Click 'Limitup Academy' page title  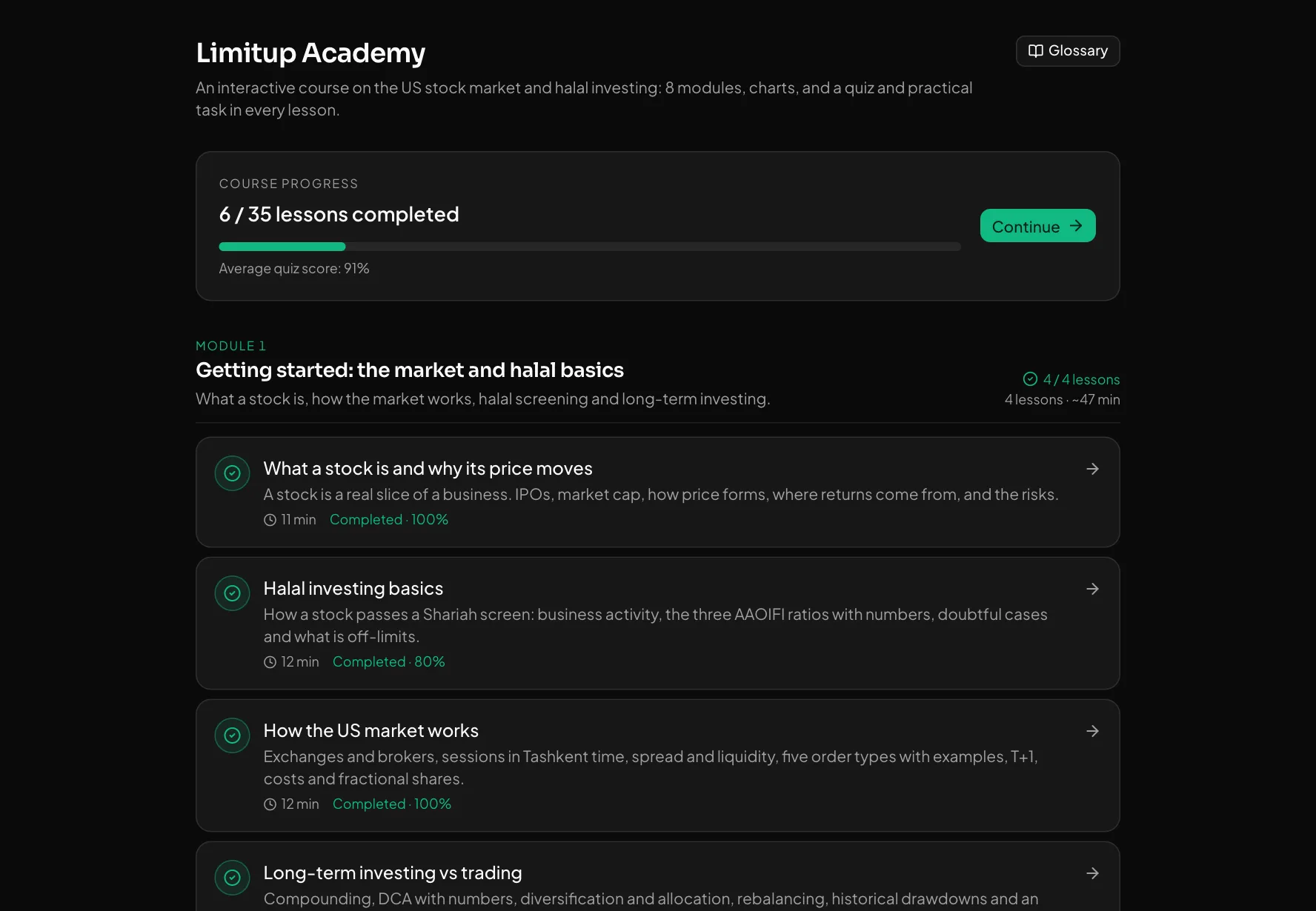pyautogui.click(x=310, y=53)
